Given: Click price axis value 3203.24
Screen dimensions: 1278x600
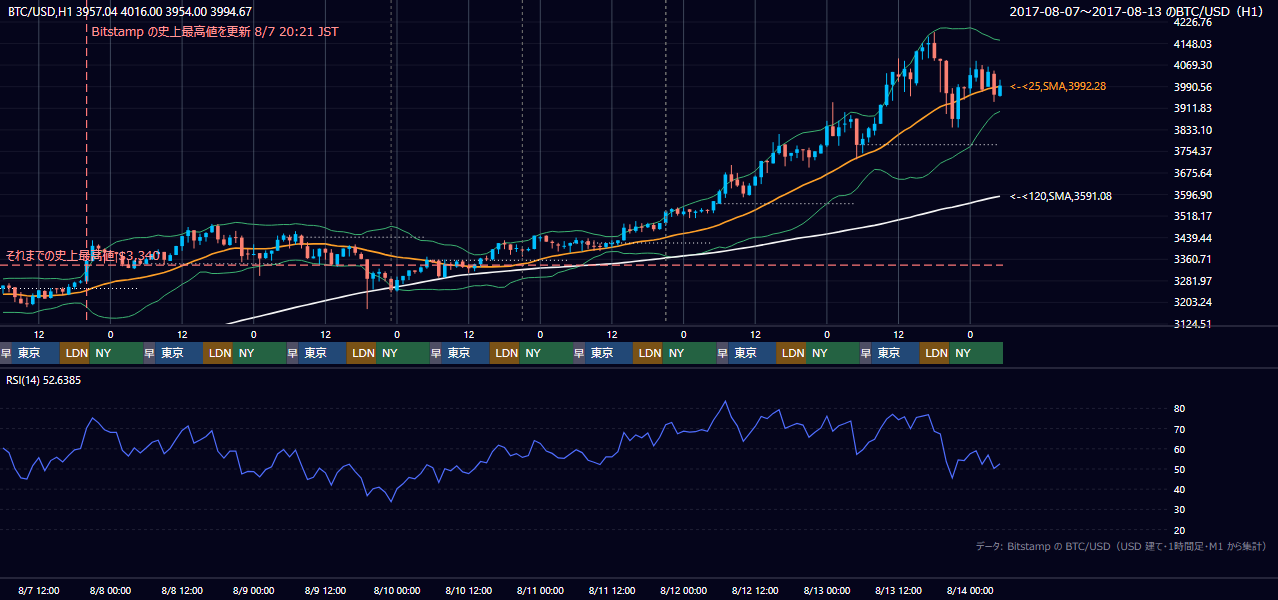Looking at the screenshot, I should [x=1193, y=302].
